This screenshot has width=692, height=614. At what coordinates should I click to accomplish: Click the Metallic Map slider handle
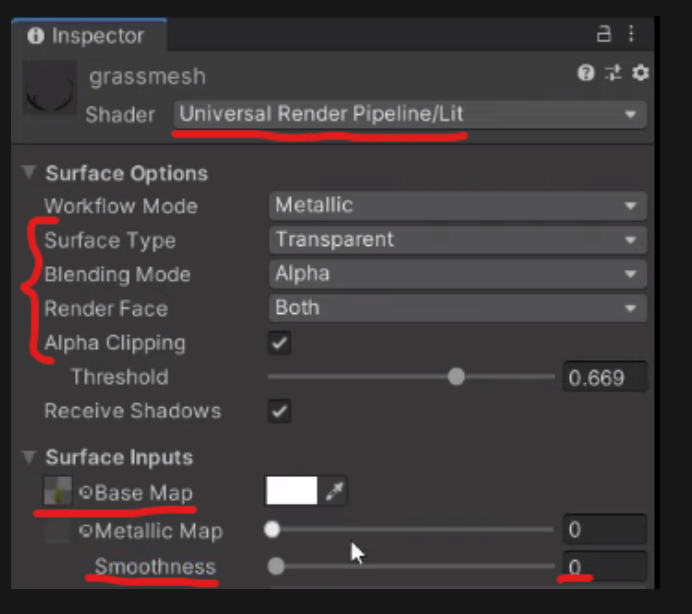click(272, 529)
